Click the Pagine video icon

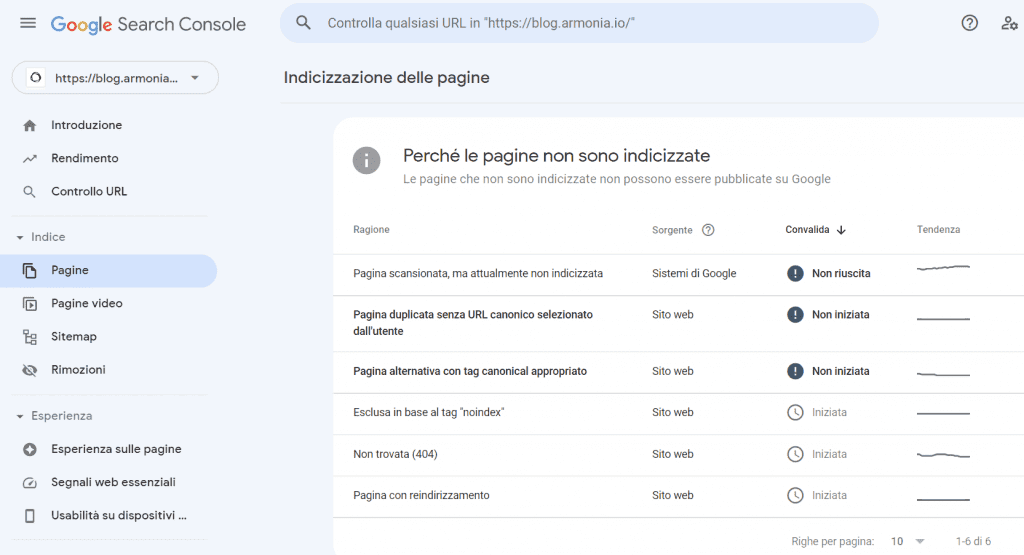pyautogui.click(x=30, y=304)
